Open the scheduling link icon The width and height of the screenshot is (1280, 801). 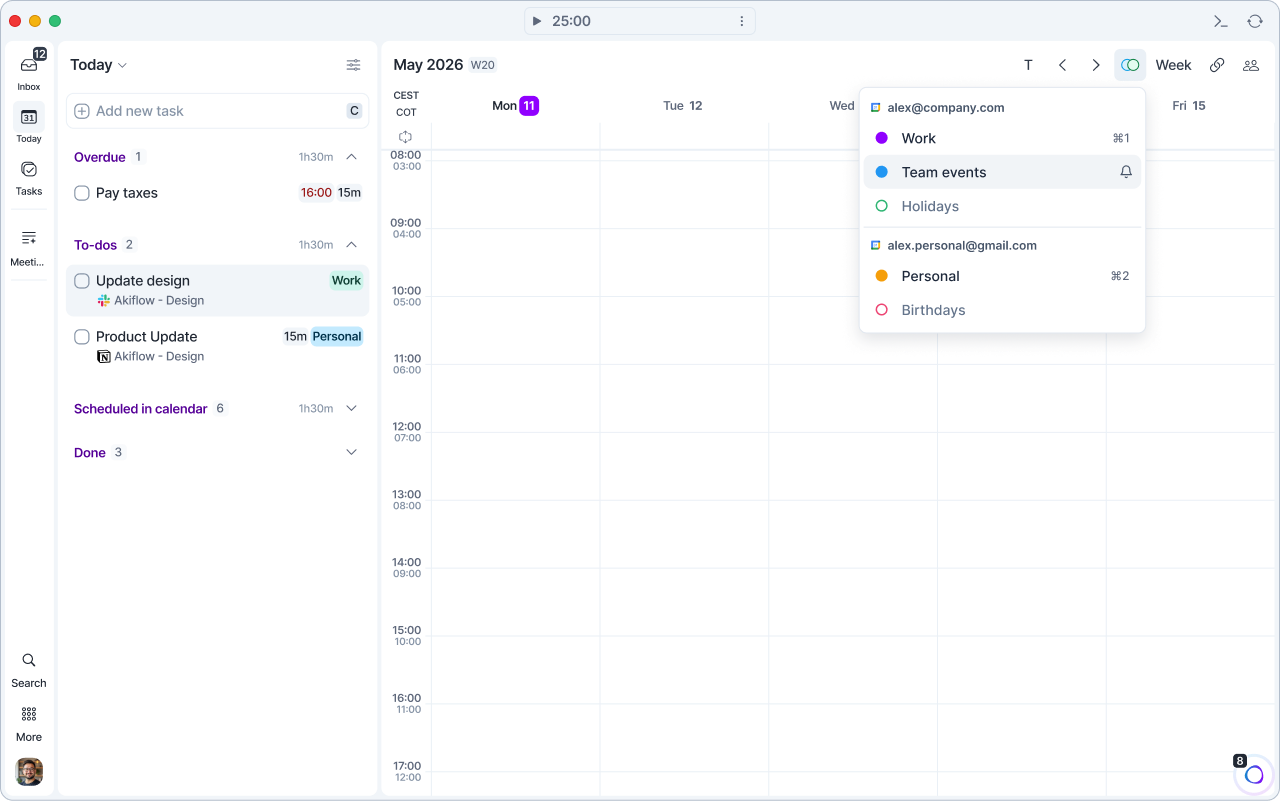point(1217,65)
